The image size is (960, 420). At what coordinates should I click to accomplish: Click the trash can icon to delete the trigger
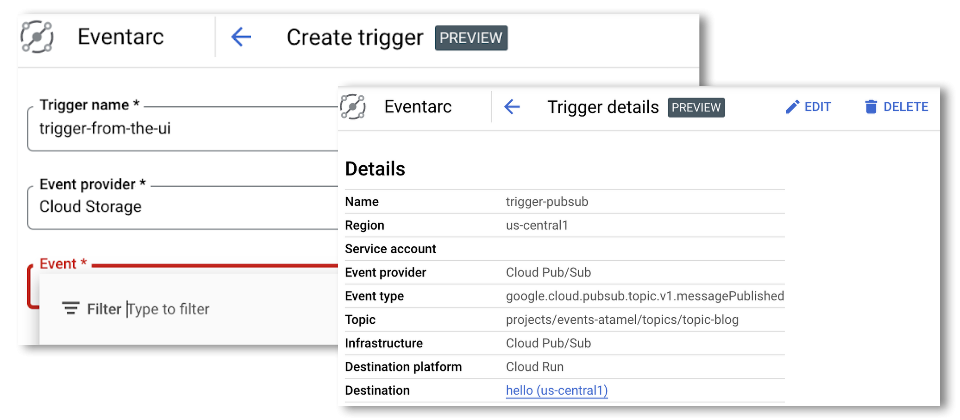pyautogui.click(x=871, y=107)
